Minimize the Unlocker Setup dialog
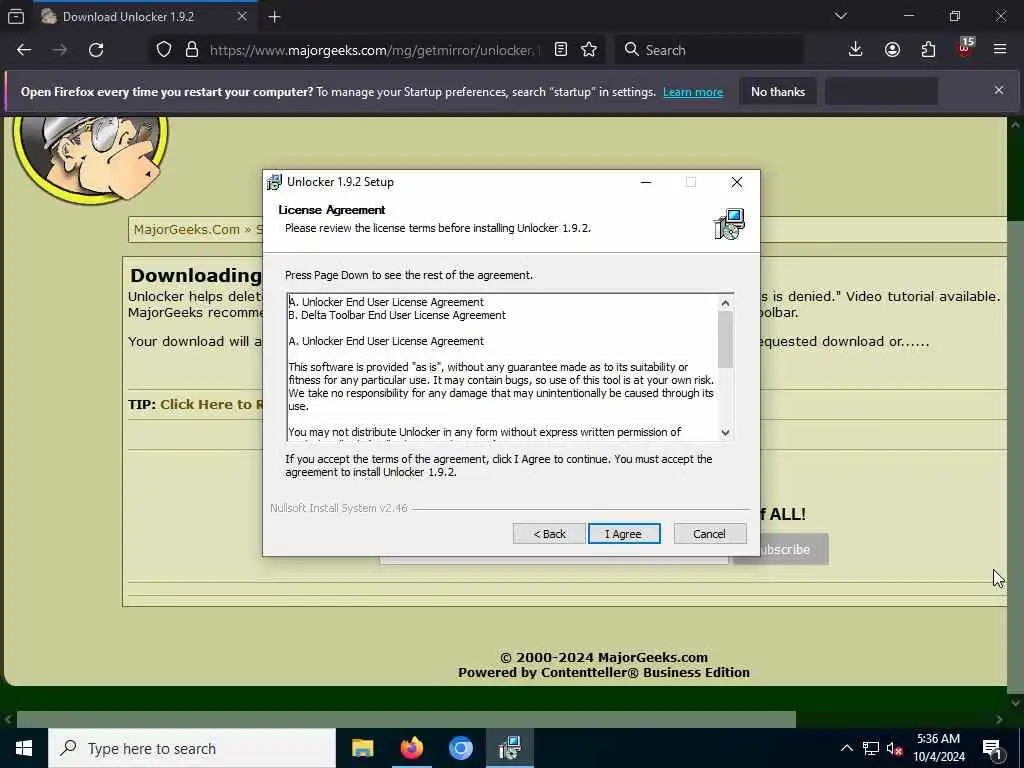 coord(646,182)
